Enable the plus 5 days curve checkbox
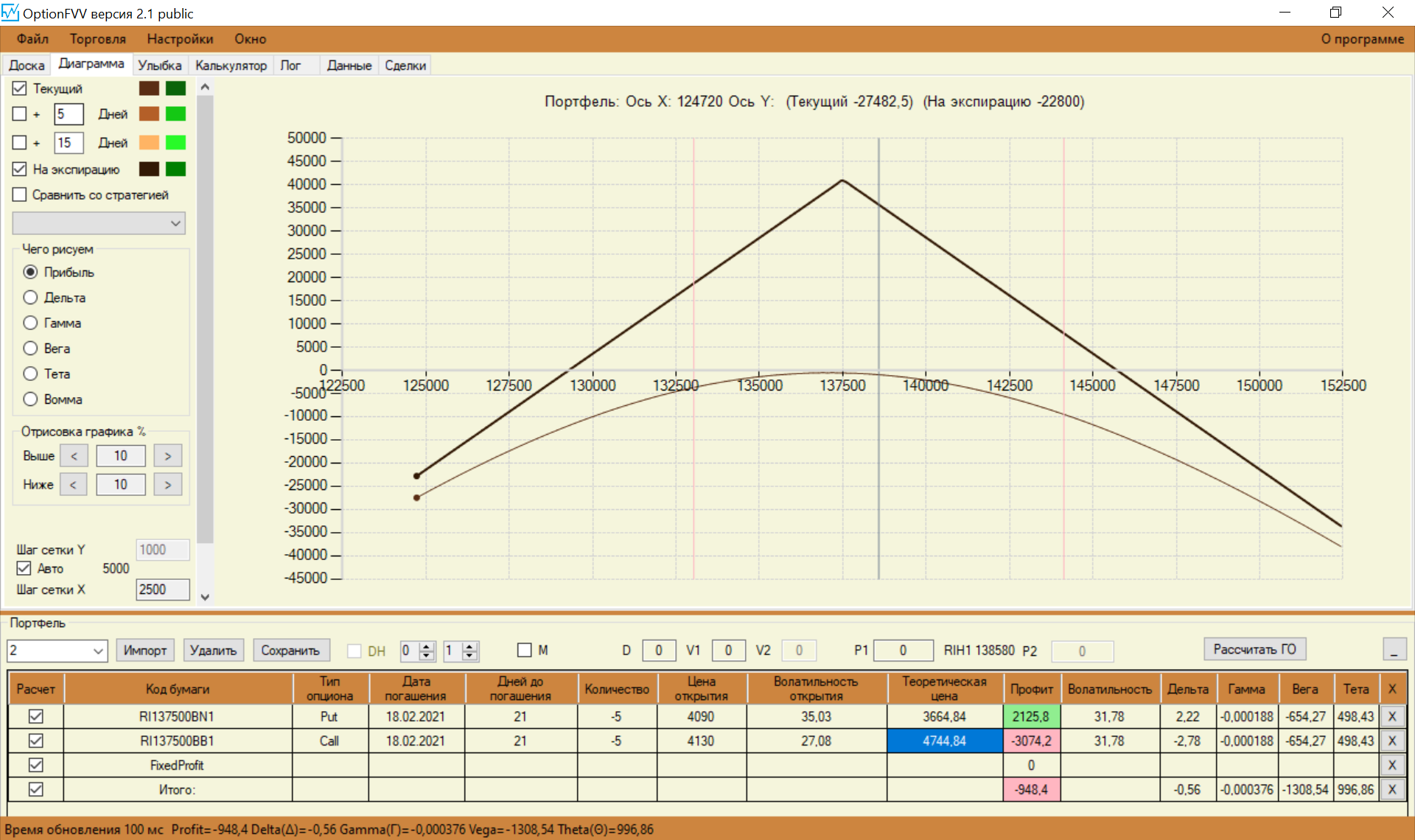This screenshot has width=1415, height=840. [20, 114]
